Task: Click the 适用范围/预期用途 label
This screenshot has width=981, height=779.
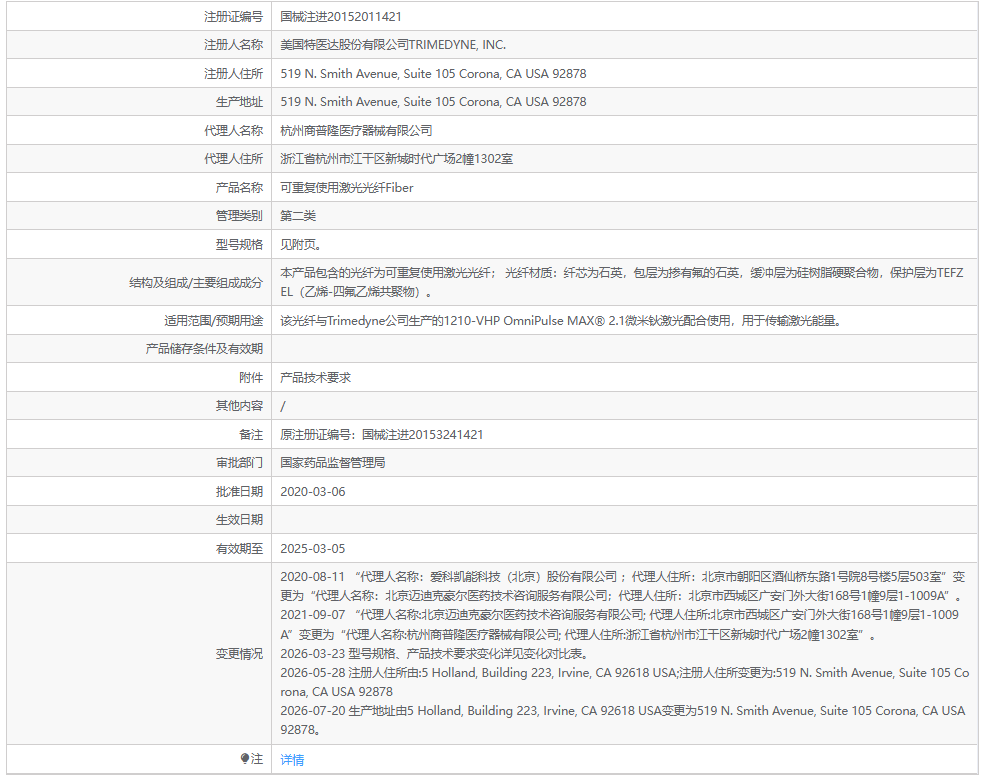Action: (213, 321)
